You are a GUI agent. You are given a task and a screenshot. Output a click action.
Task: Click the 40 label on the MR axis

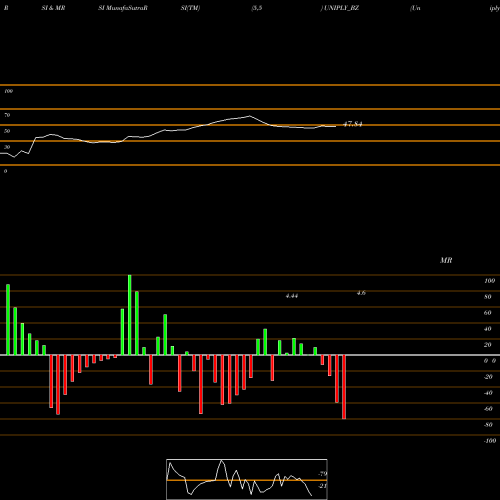[x=488, y=329]
